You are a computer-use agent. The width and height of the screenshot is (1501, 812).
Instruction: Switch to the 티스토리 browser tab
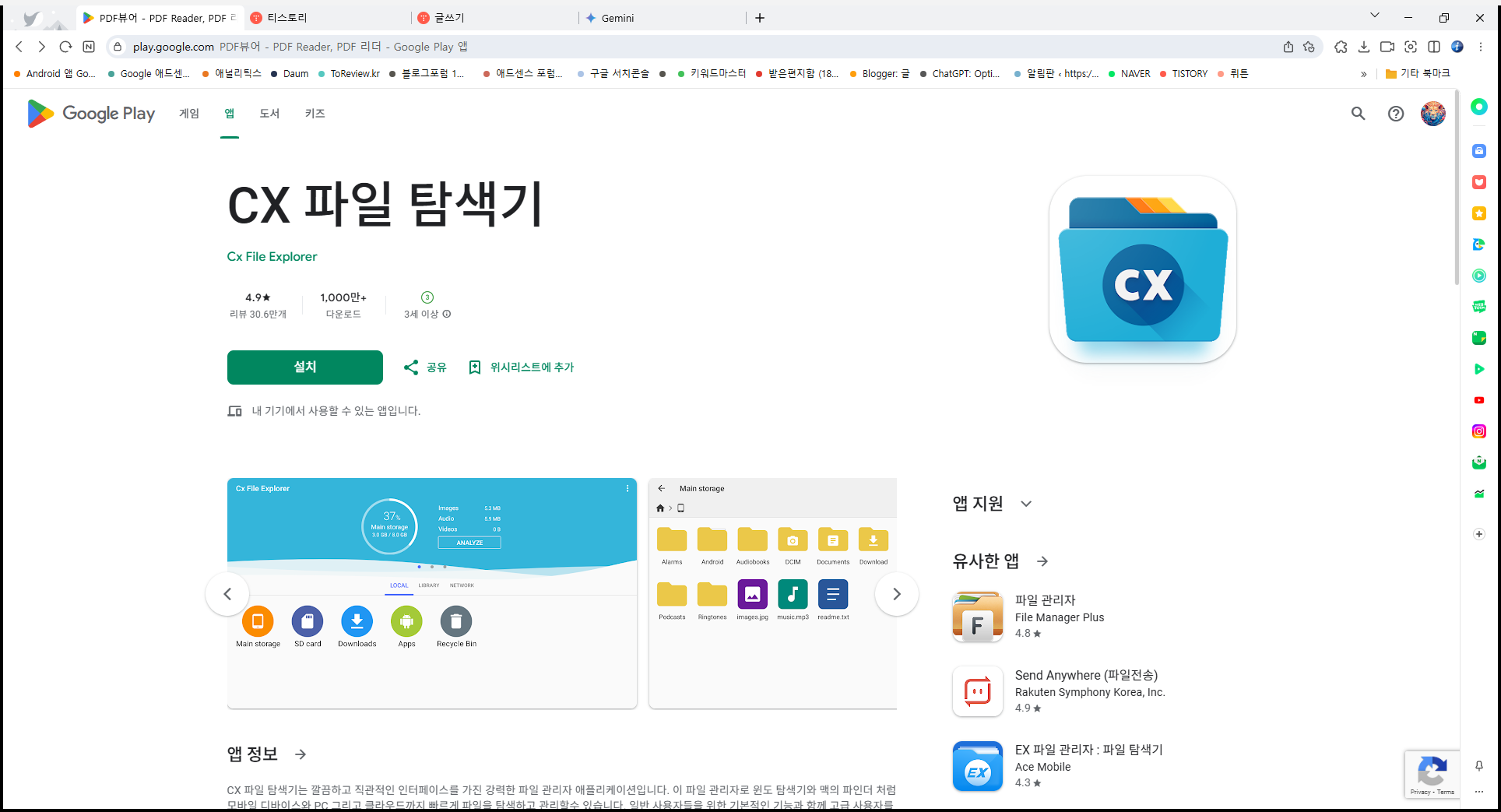click(x=328, y=18)
